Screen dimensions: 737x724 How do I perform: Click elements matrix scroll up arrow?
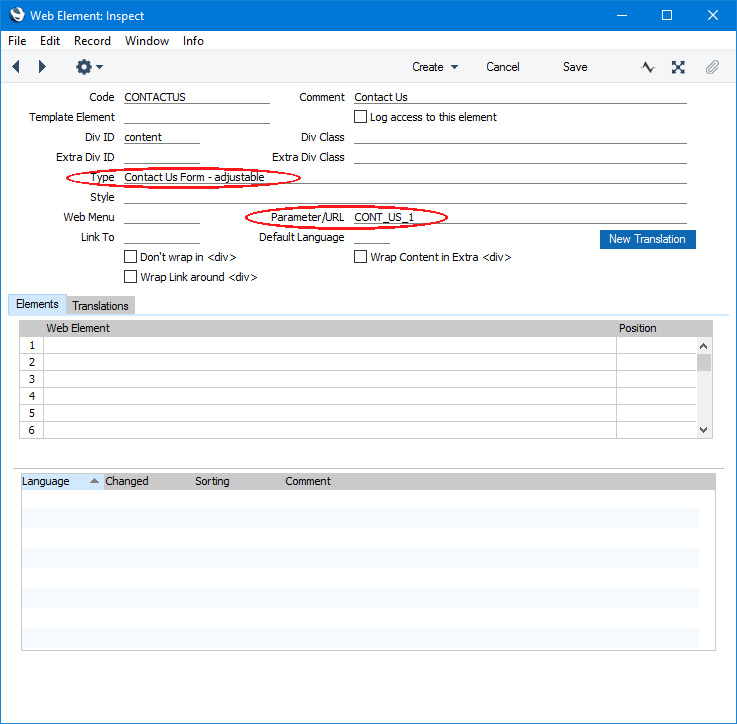(x=703, y=346)
